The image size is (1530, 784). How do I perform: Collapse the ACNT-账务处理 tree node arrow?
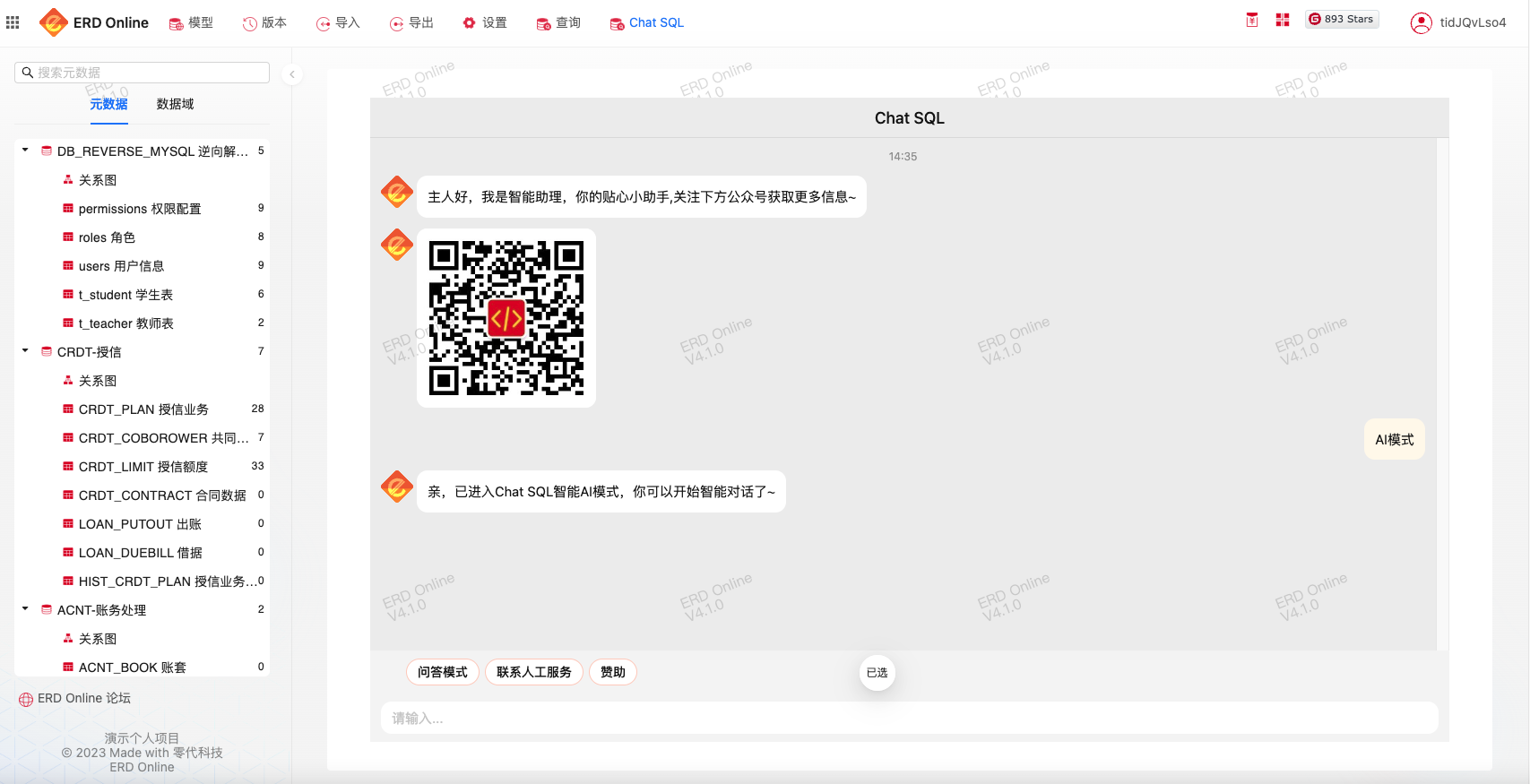click(25, 609)
